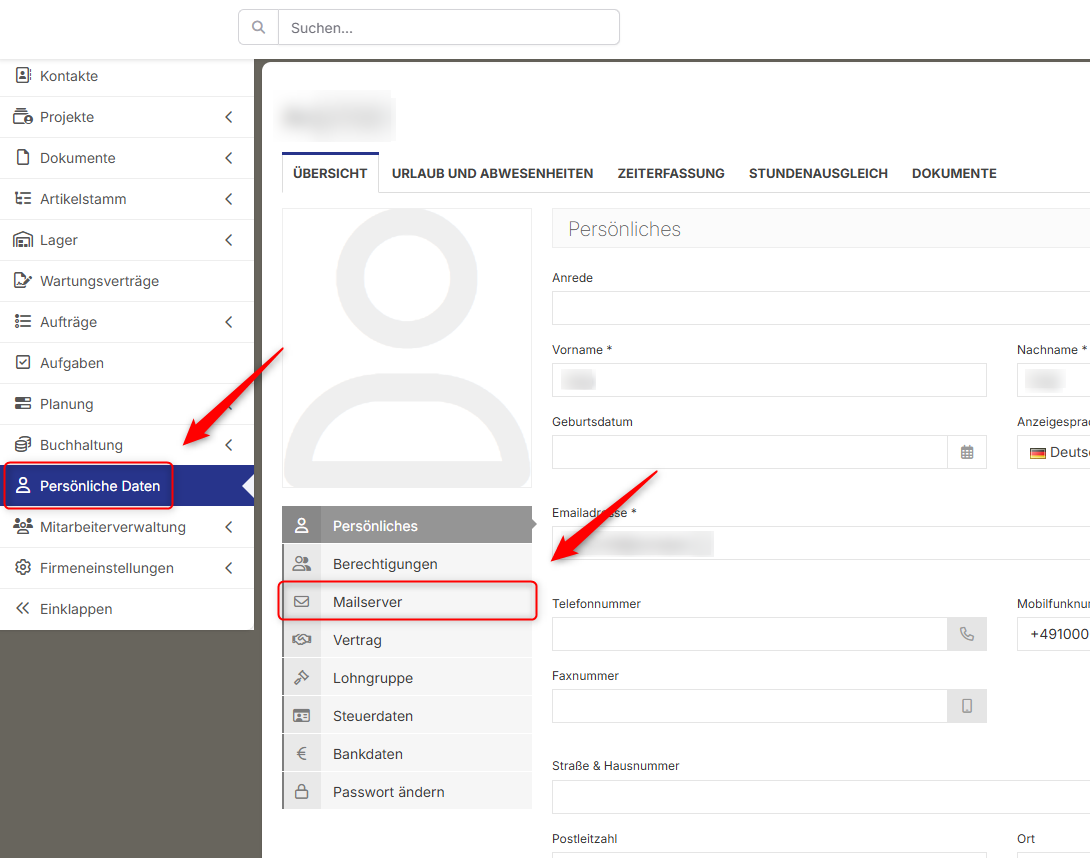The image size is (1090, 858).
Task: Open Berechtigungen in the profile menu
Action: [x=385, y=564]
